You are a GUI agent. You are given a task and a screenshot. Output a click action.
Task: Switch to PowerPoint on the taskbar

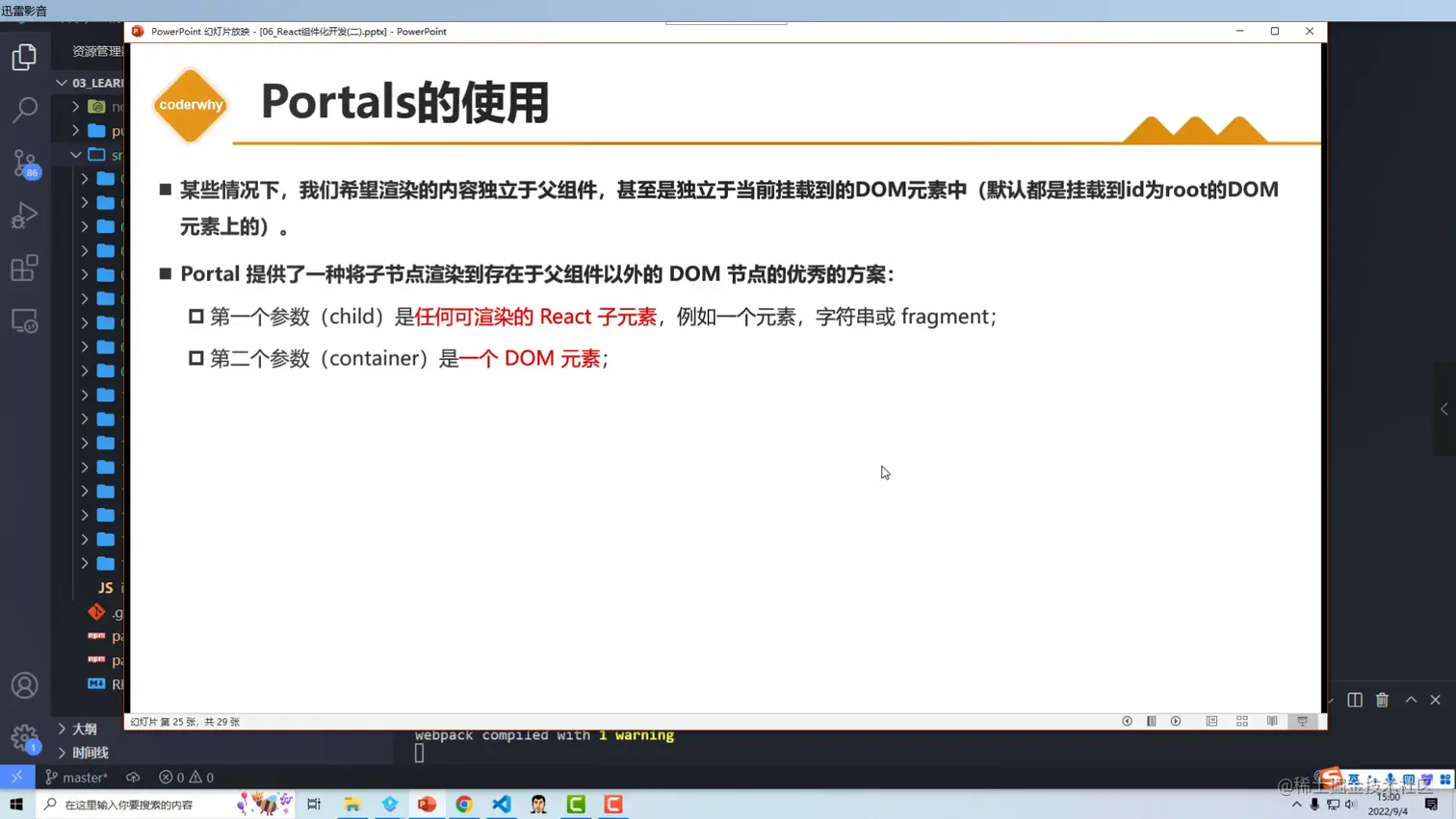[428, 804]
